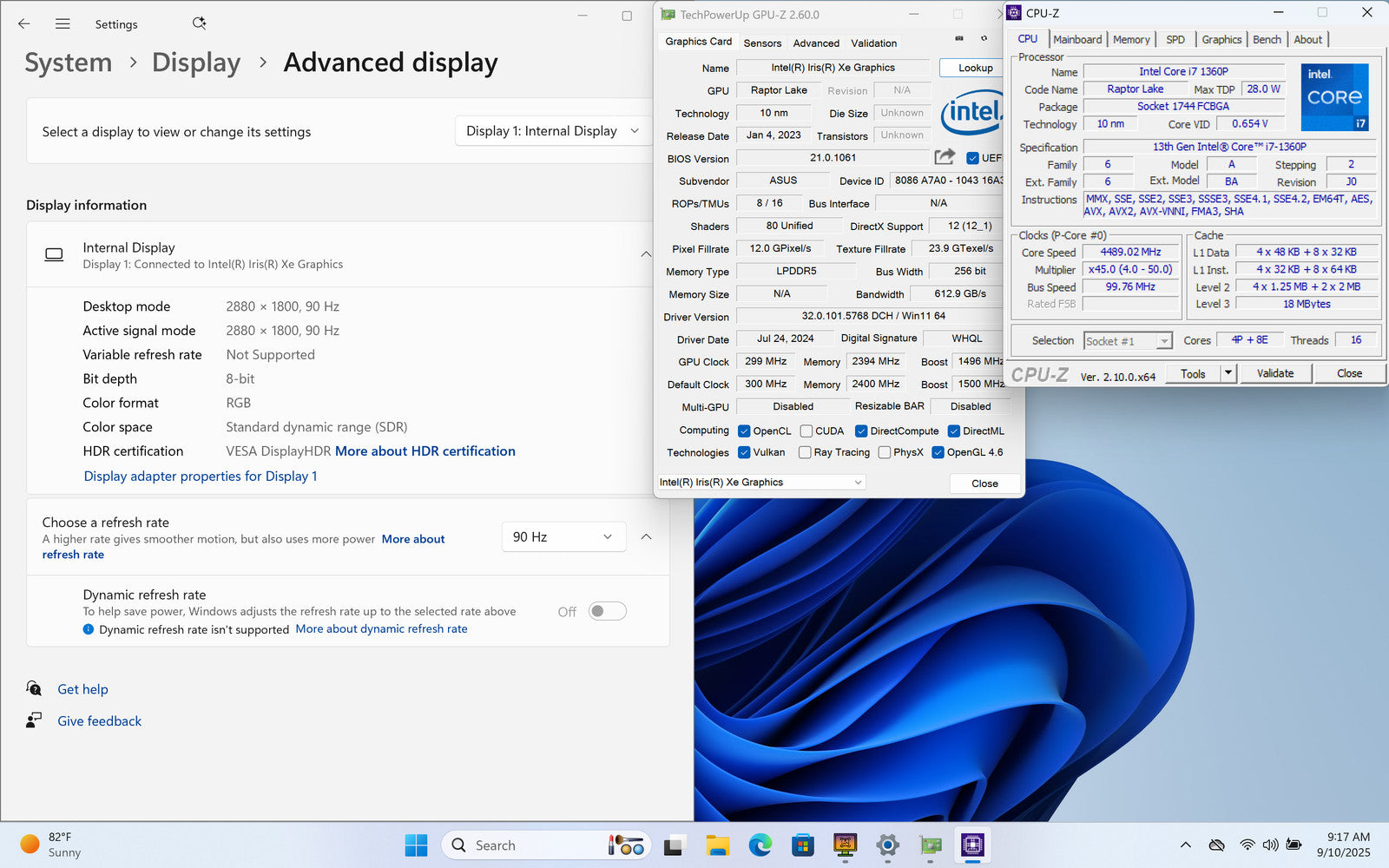Screen dimensions: 1389x868
Task: Open Display adapter properties for Display 1
Action: tap(201, 477)
